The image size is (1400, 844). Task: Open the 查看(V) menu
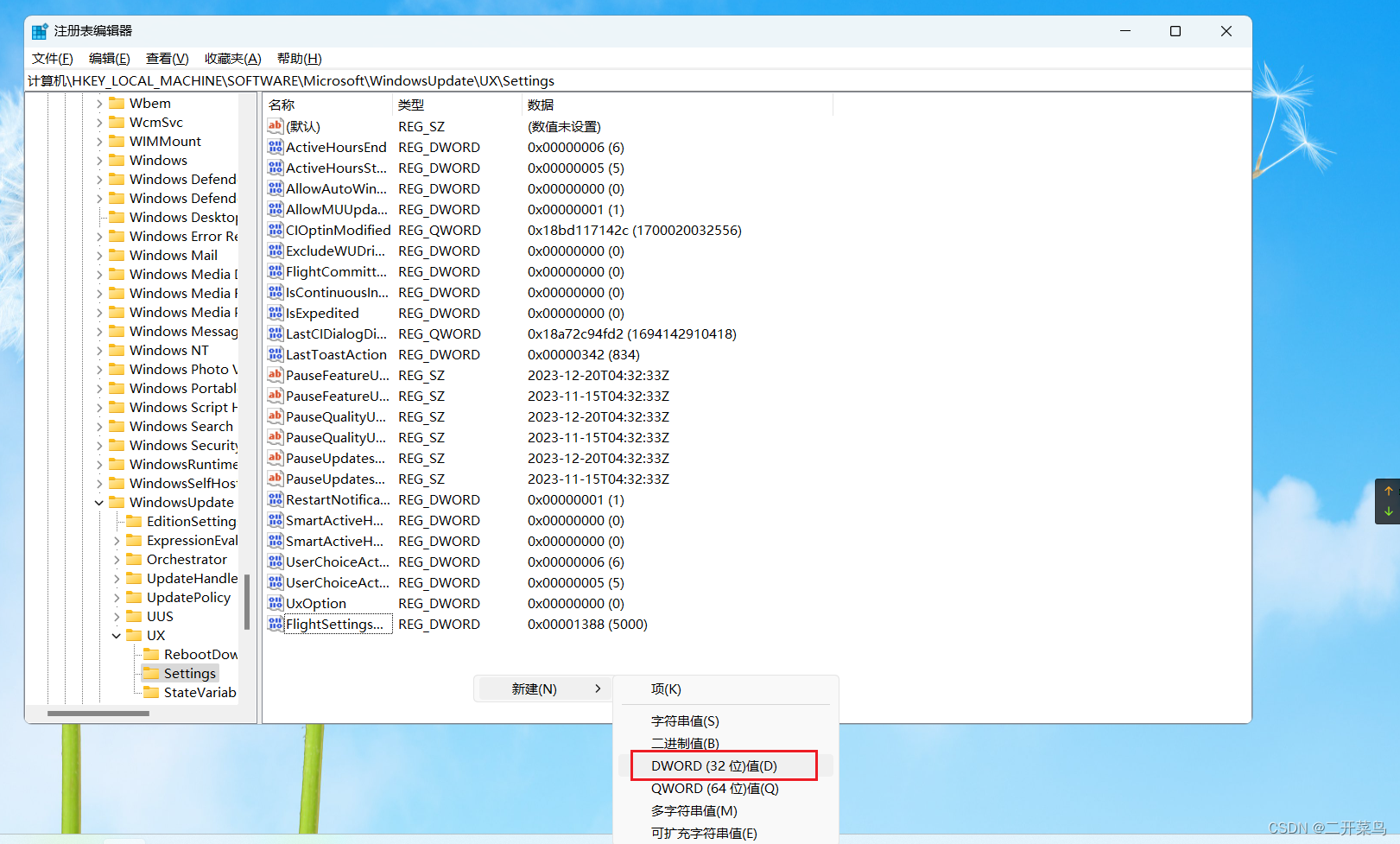point(167,58)
